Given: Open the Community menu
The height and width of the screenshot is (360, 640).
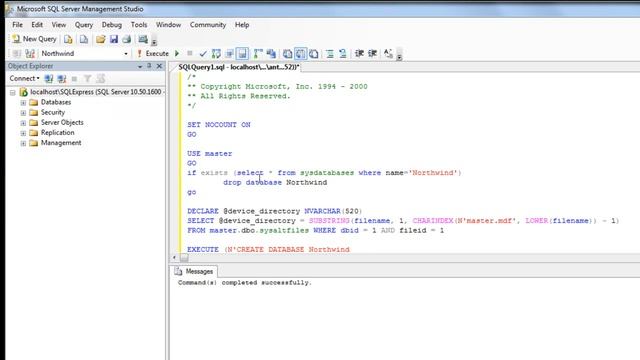Looking at the screenshot, I should pos(208,25).
